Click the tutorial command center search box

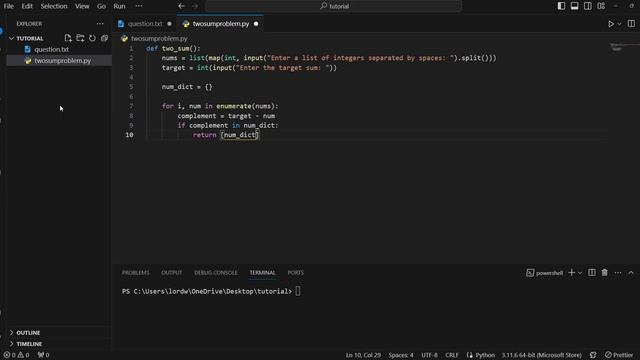click(333, 6)
